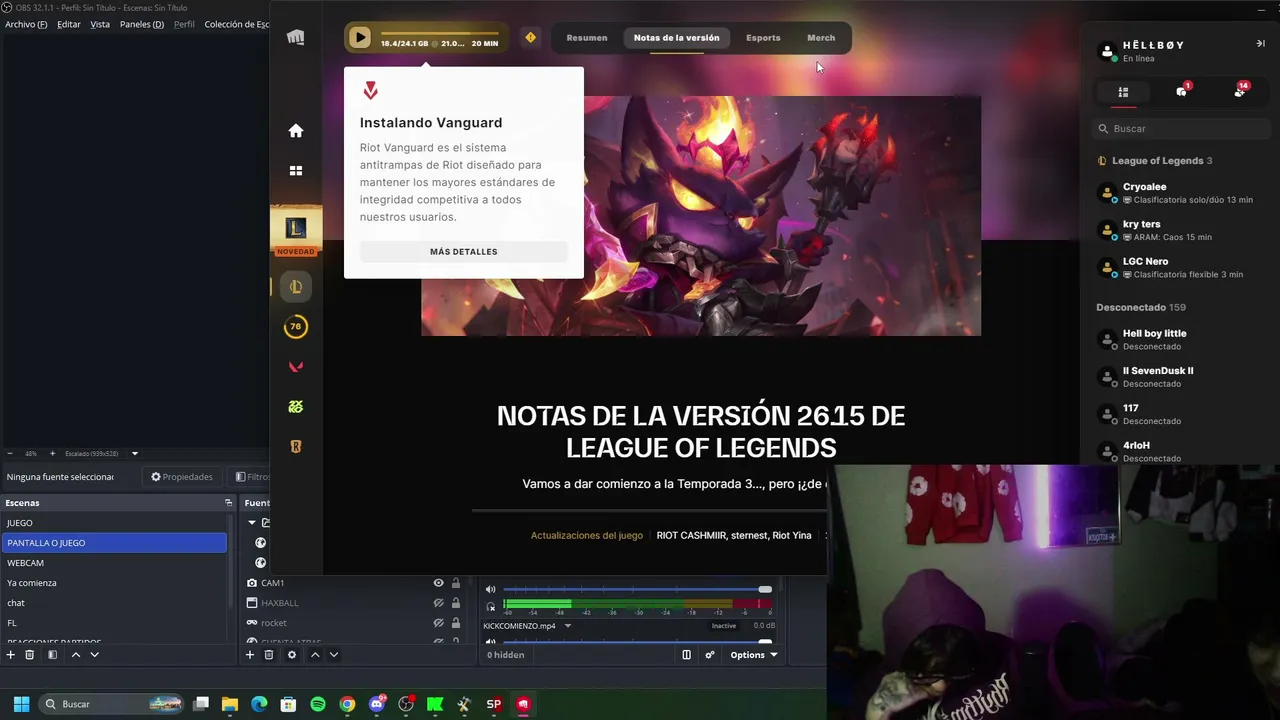The width and height of the screenshot is (1280, 720).
Task: Click the Riot fist logo
Action: pyautogui.click(x=296, y=38)
